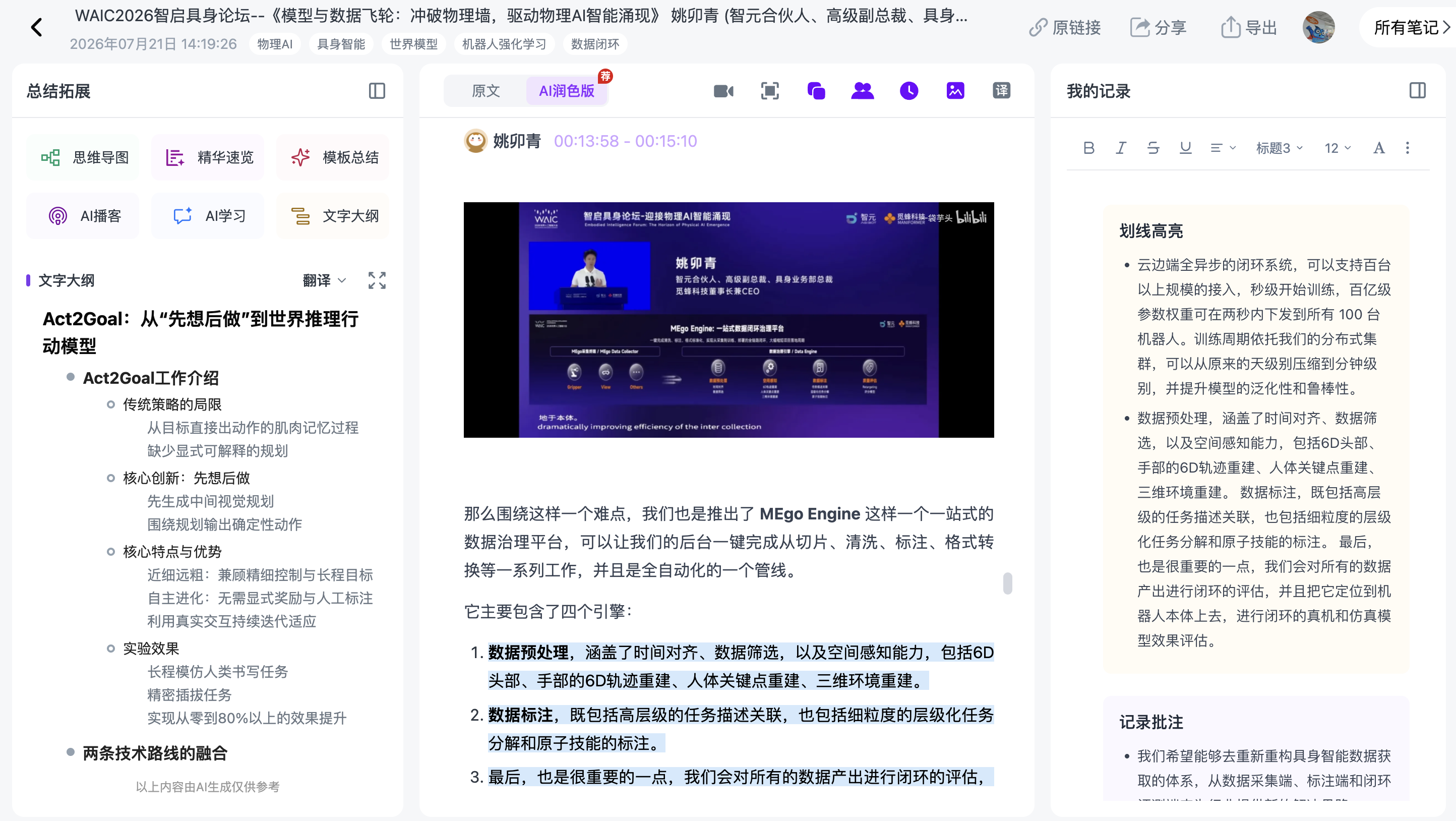Toggle bold formatting in notes
This screenshot has width=1456, height=821.
point(1088,148)
